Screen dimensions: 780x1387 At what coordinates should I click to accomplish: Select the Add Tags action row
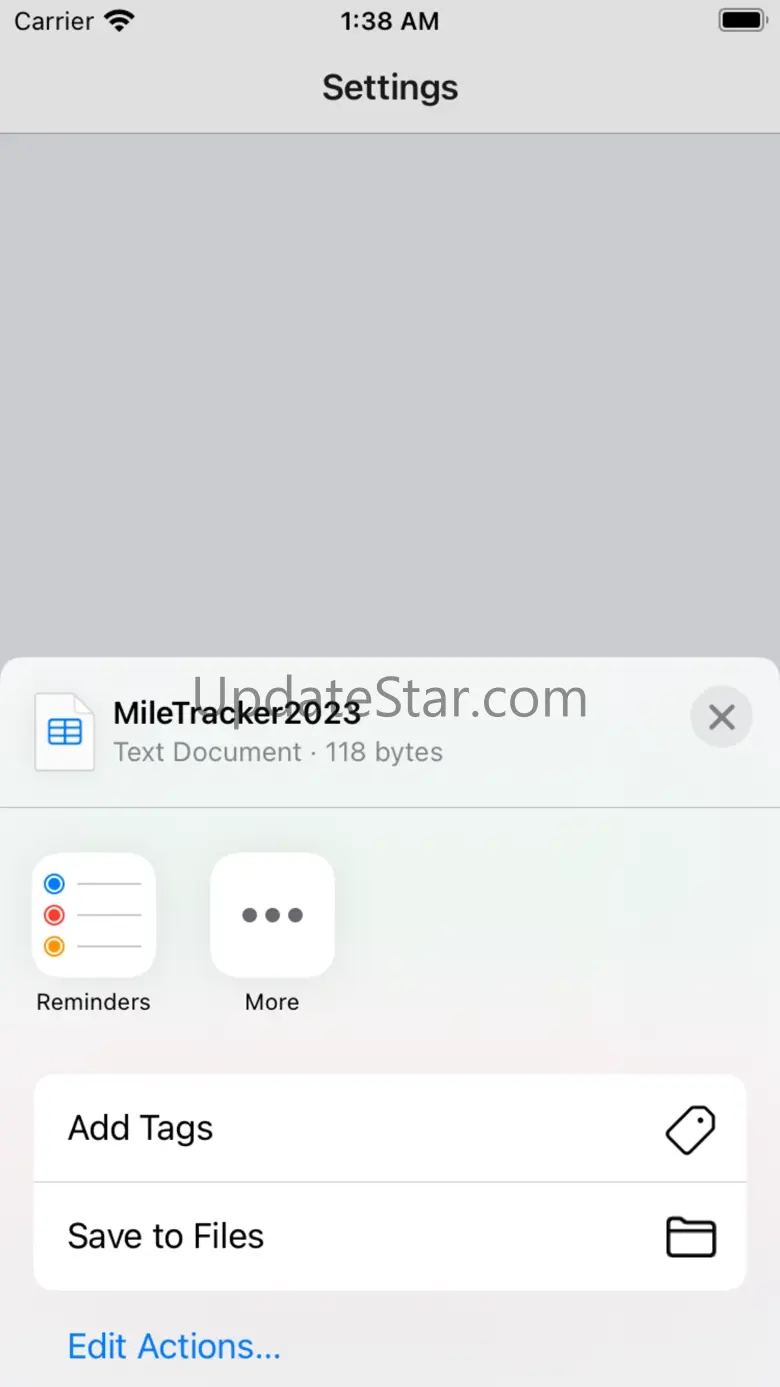[390, 1128]
